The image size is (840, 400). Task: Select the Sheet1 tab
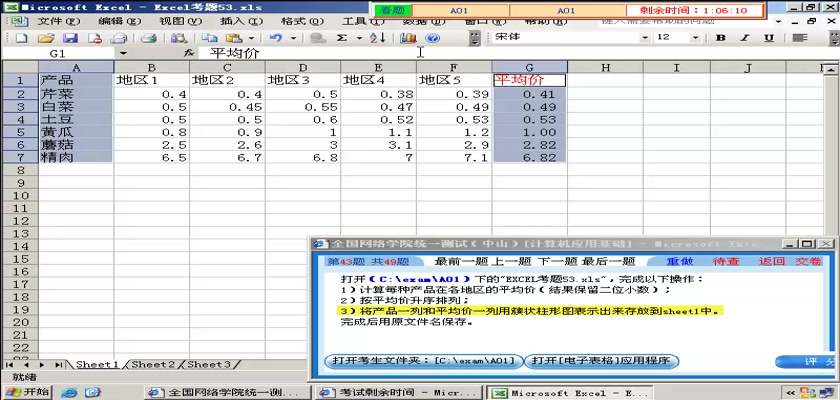click(x=97, y=365)
